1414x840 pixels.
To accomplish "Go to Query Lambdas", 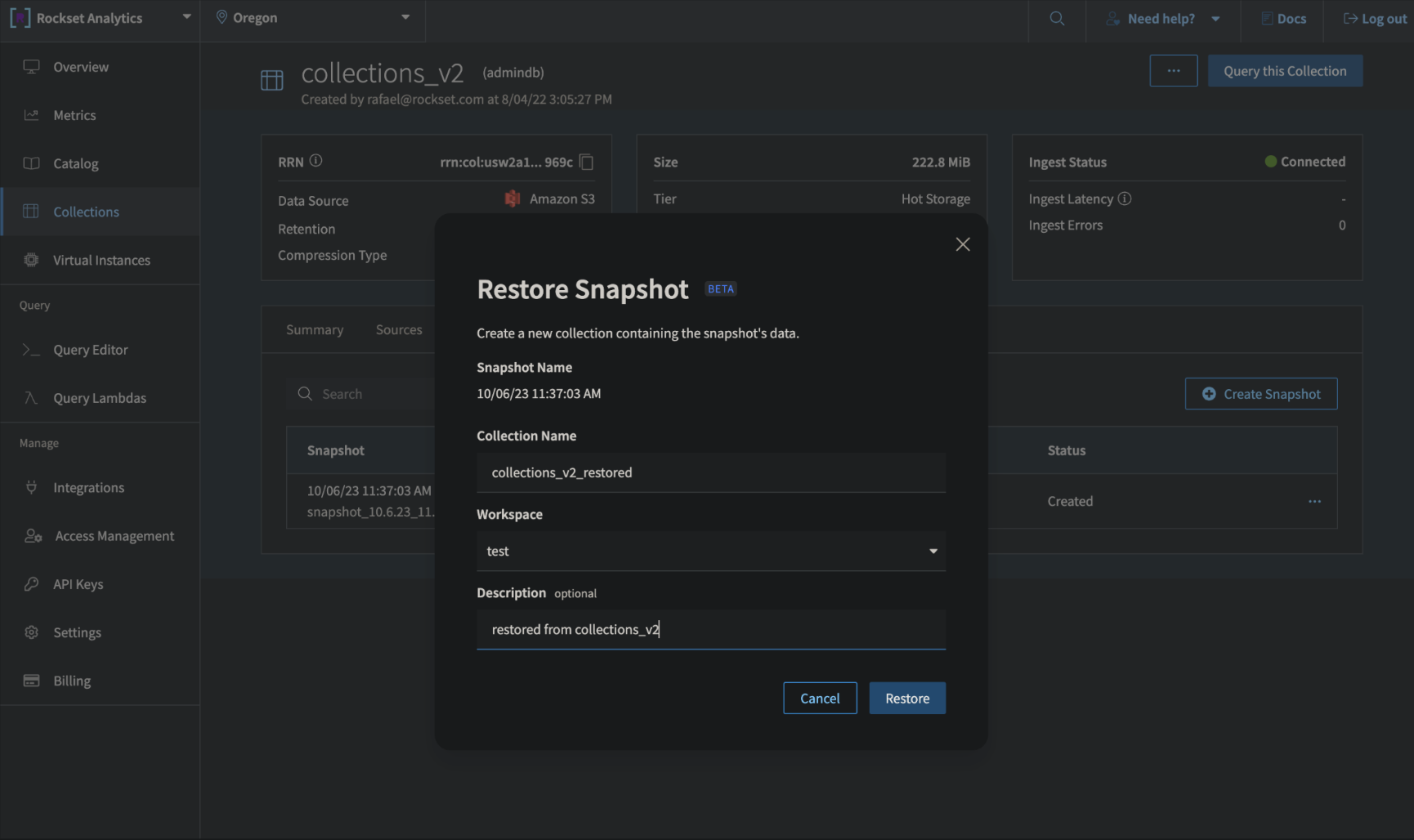I will [x=100, y=398].
